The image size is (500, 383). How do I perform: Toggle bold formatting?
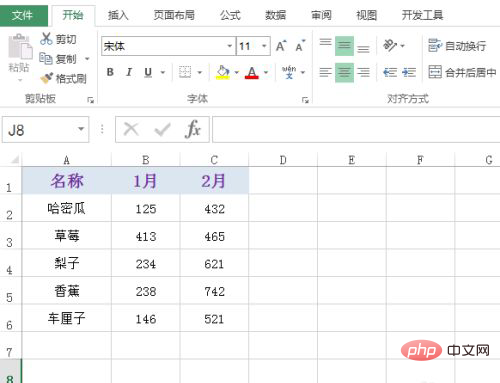coord(110,72)
